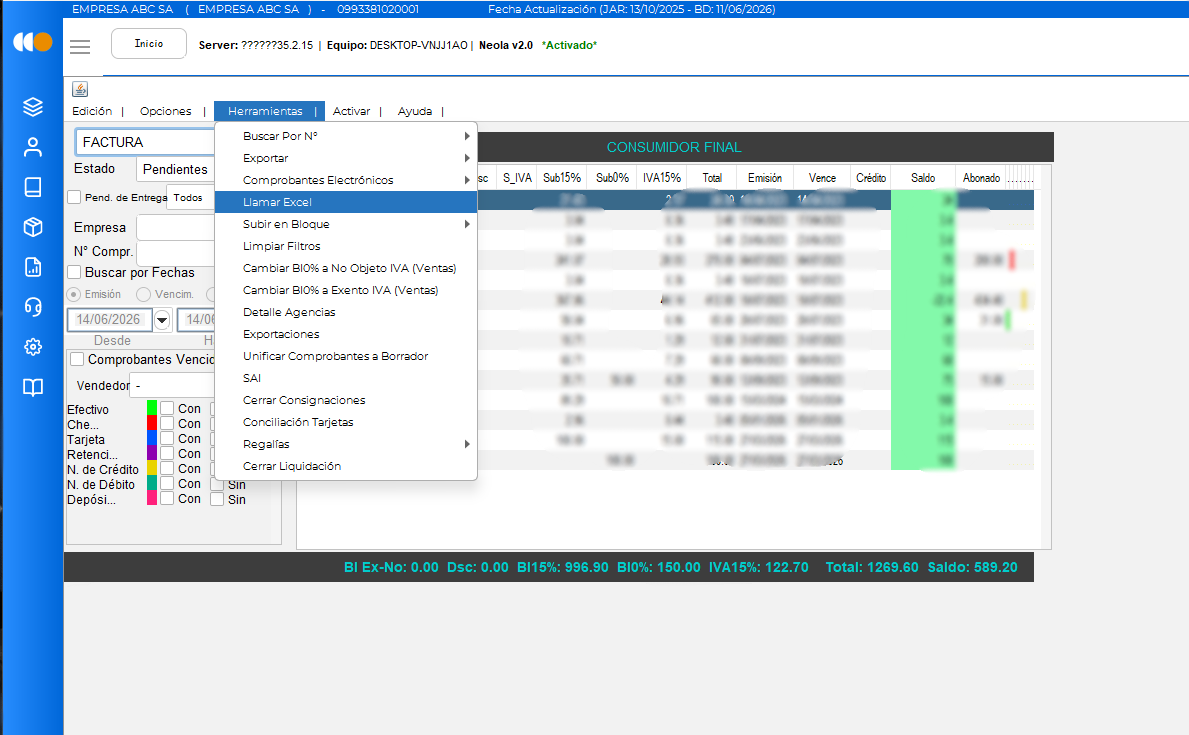Open the user profile sidebar icon
The image size is (1189, 735).
click(x=33, y=147)
